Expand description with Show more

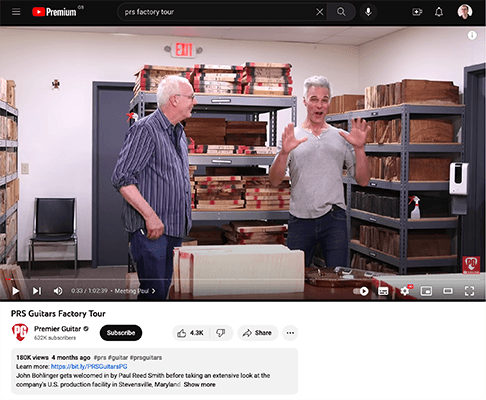199,384
